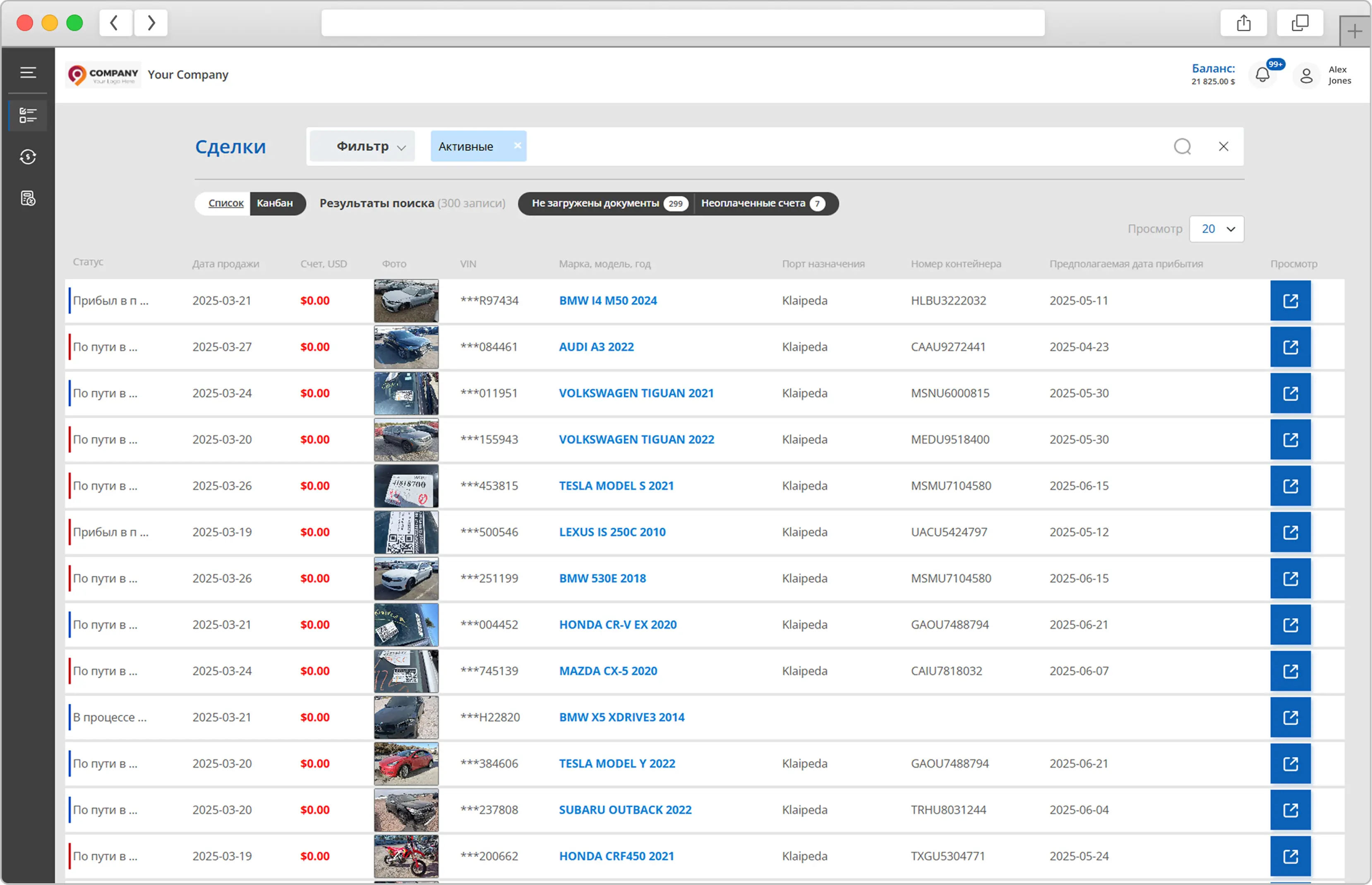Click the Баланс amount
This screenshot has height=885, width=1372.
(x=1213, y=81)
